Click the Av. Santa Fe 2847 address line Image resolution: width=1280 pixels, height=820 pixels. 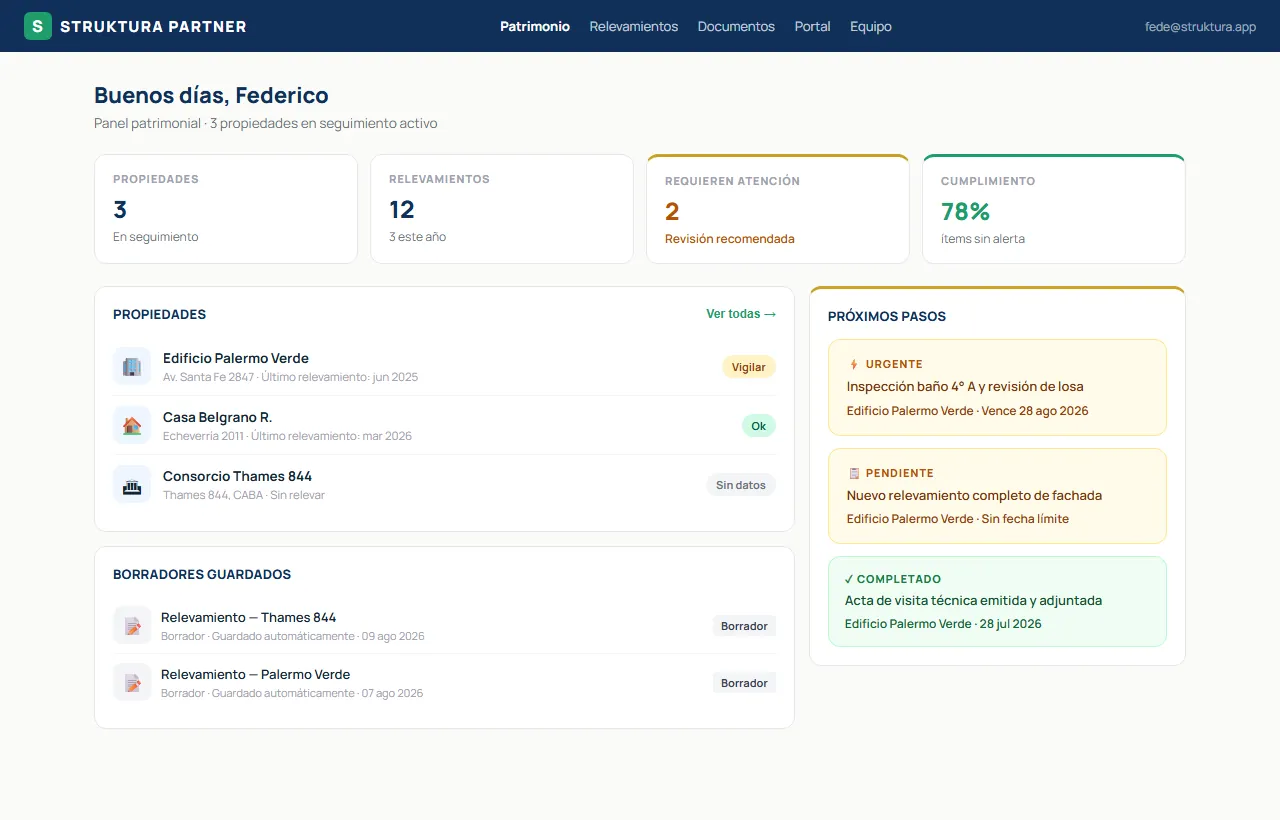(x=291, y=378)
